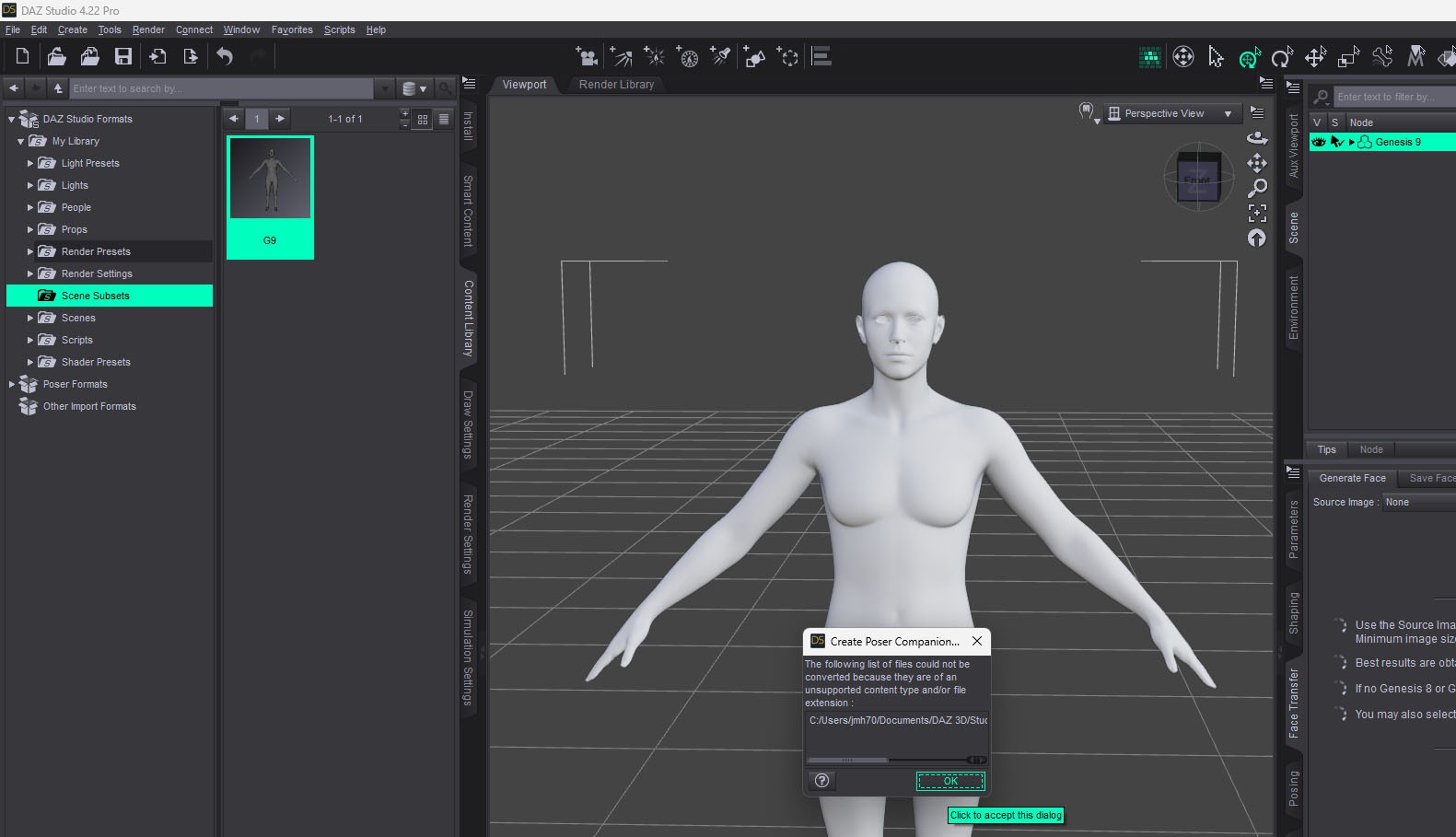Select the Universal manipulator tool
Image resolution: width=1456 pixels, height=837 pixels.
coord(1249,58)
